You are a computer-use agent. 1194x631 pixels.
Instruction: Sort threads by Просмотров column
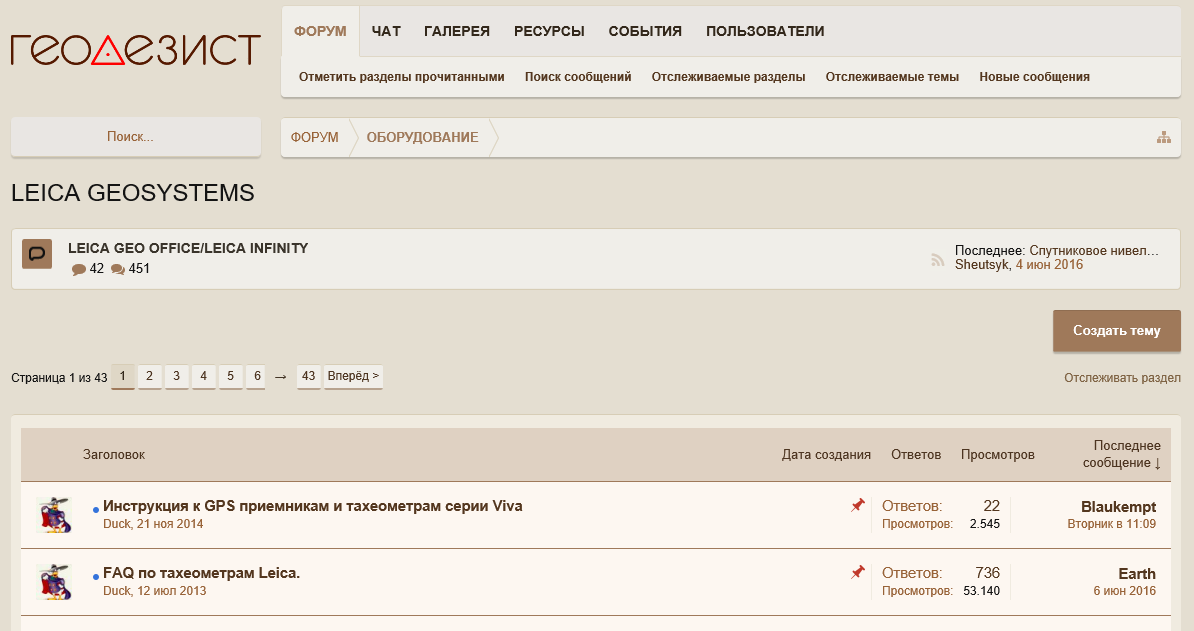[x=998, y=454]
